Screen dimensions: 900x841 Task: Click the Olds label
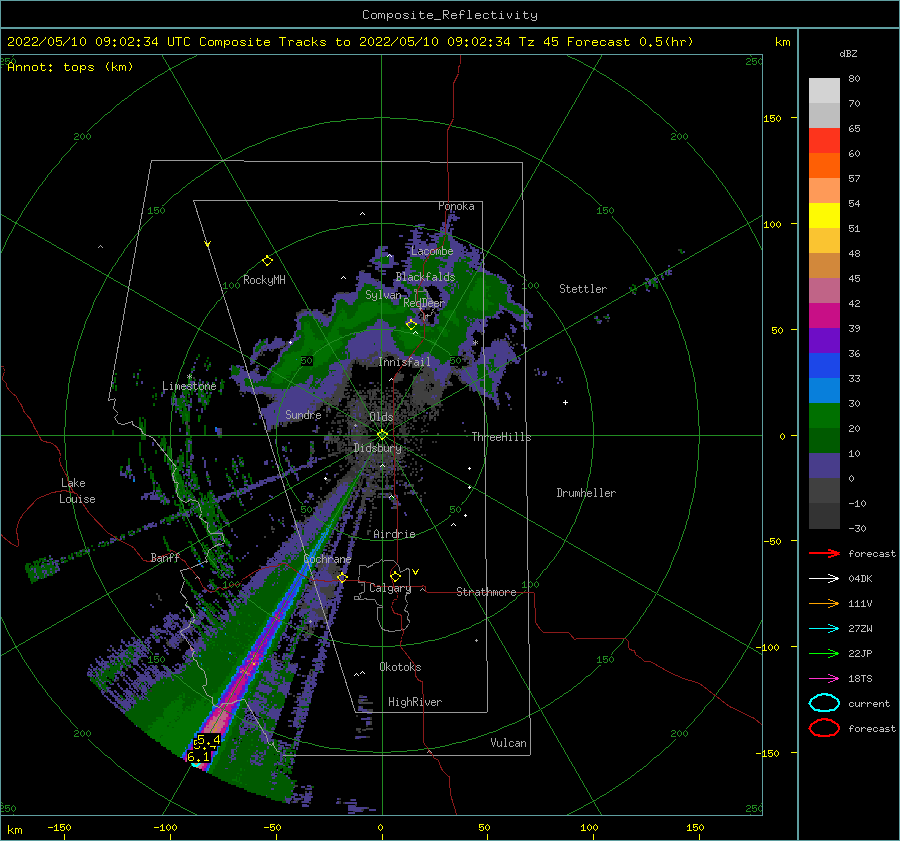click(x=381, y=417)
